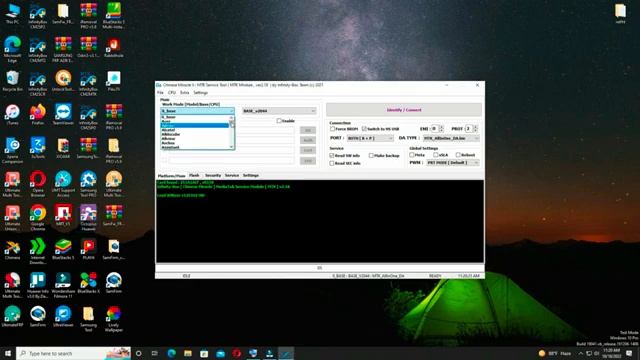The image size is (640, 360).
Task: Increase the PROT stepper value
Action: coord(475,127)
